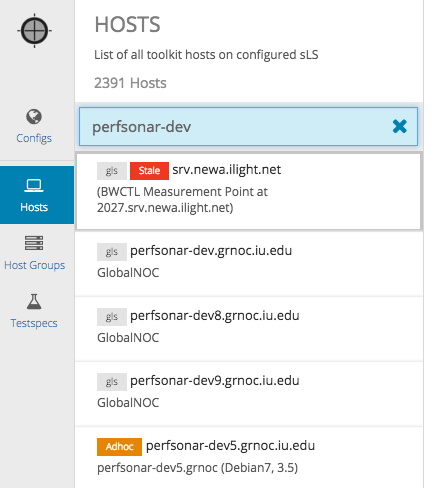Select the srv.newa.ilight.net host entry

point(249,191)
